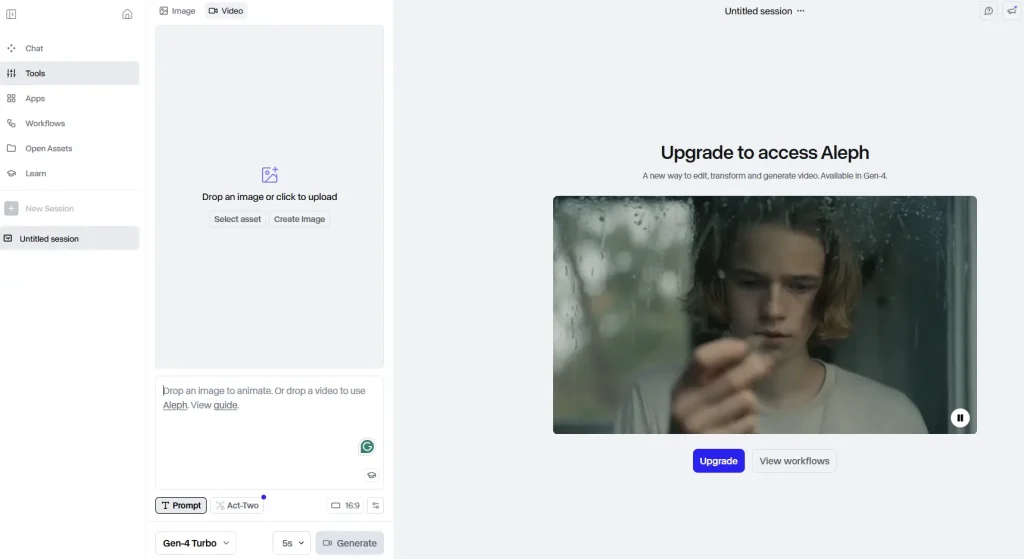Open the Gen-4 Turbo model dropdown
Viewport: 1024px width, 559px height.
click(x=196, y=543)
